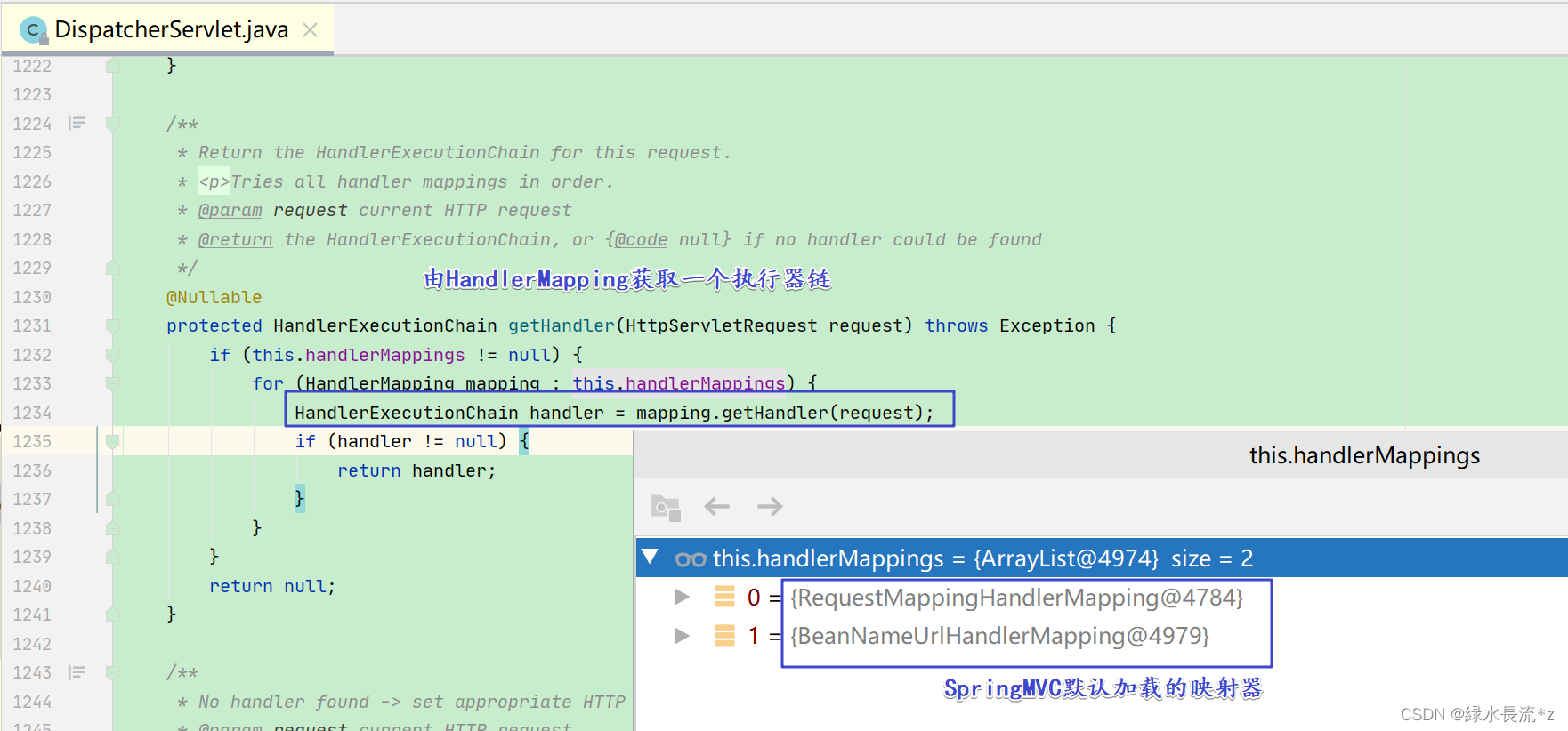Screen dimensions: 1568x731
Task: Click the doc comment toggle icon at line 1224
Action: click(77, 123)
